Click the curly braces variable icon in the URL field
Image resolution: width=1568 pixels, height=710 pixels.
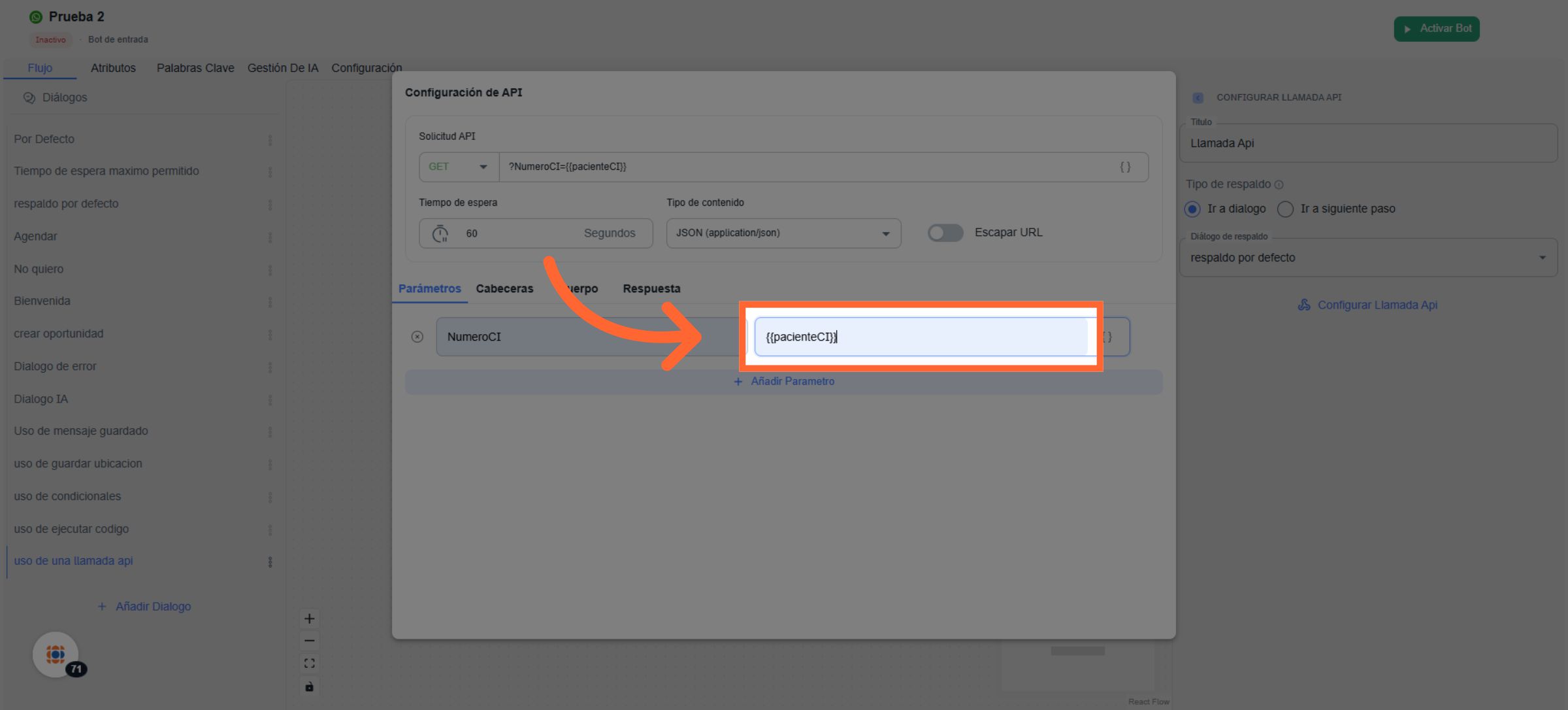point(1125,167)
